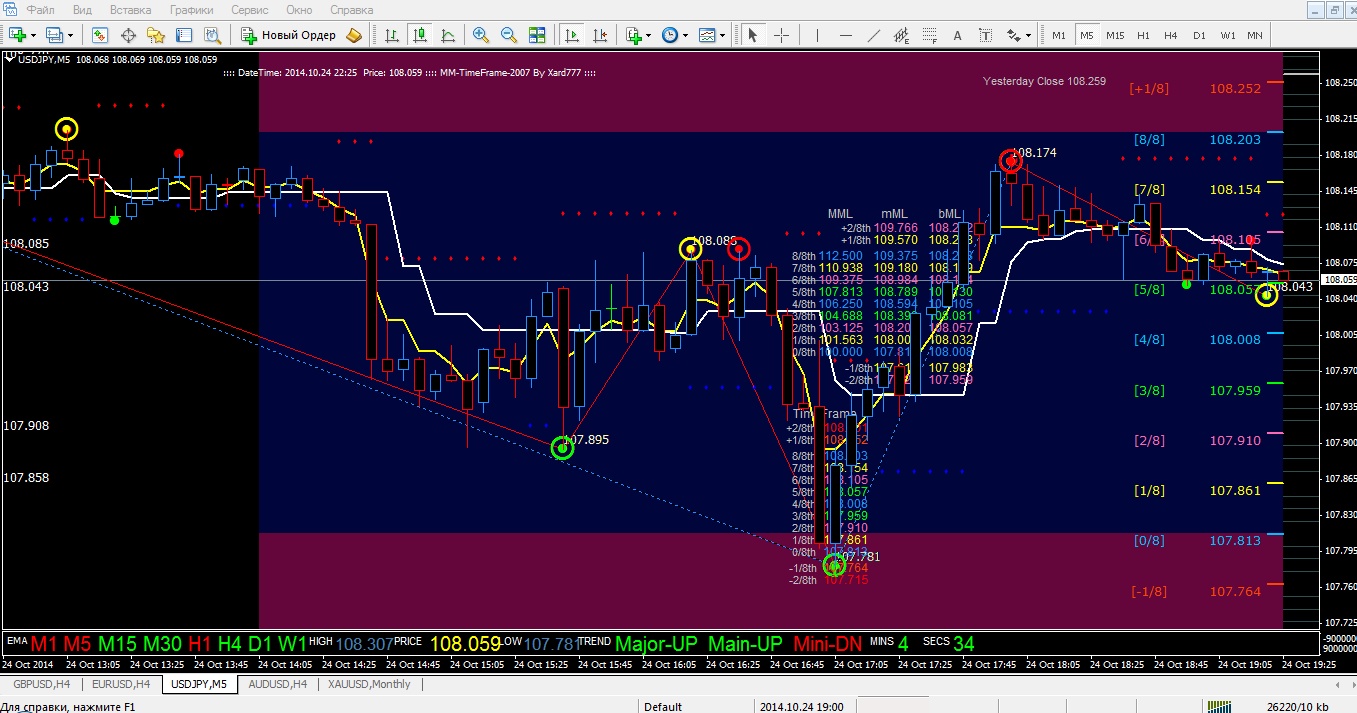Viewport: 1357px width, 713px height.
Task: Click the 'Yesterday Close 108.259' label
Action: 1044,81
